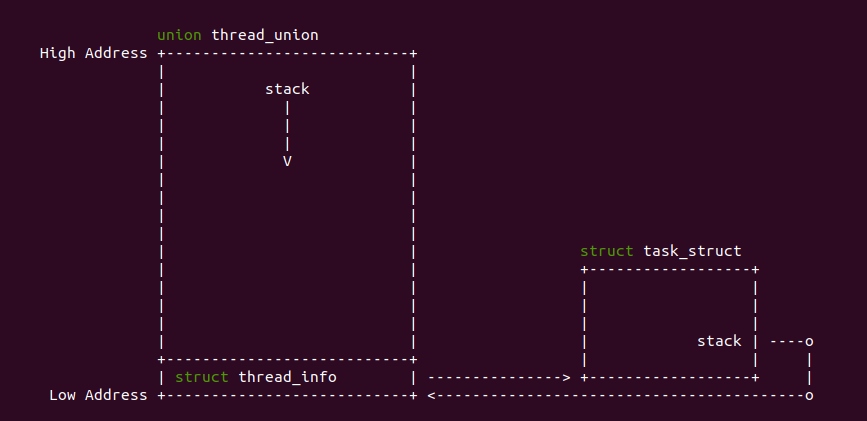Click the green "struct" before thread_info
Screen dimensions: 867x421
click(x=201, y=377)
